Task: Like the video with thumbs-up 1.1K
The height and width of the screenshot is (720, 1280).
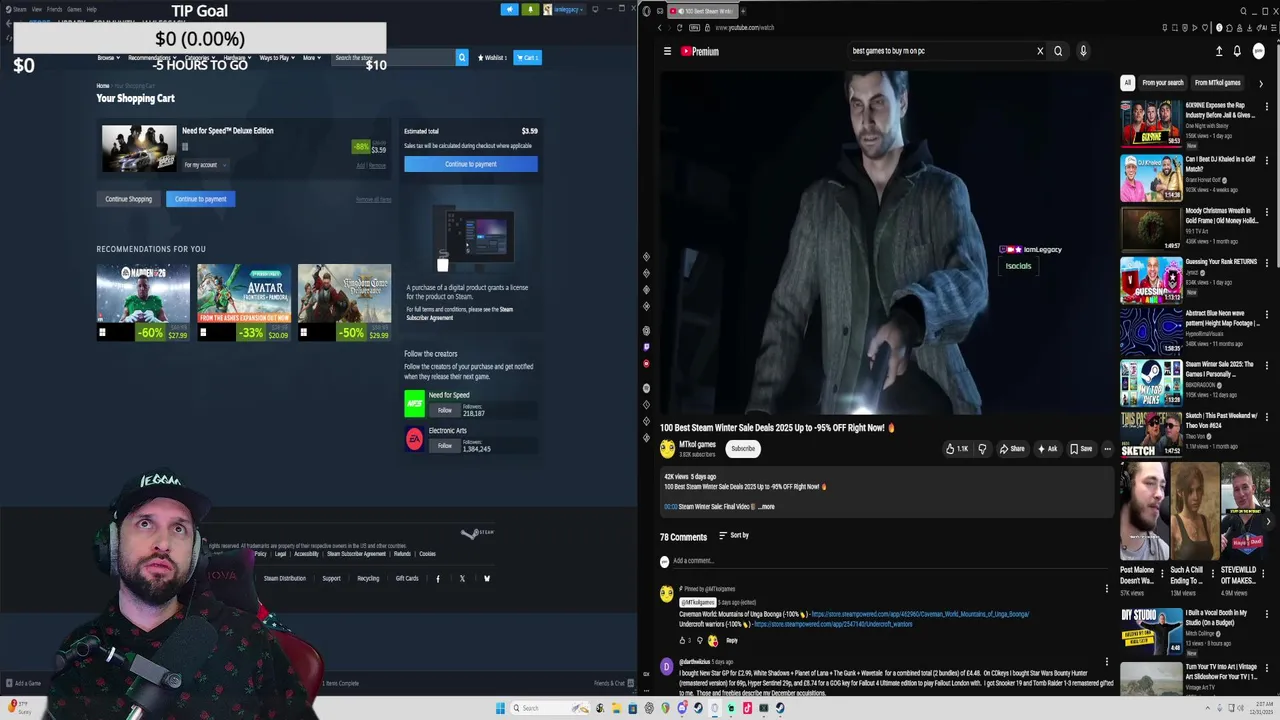Action: 957,449
